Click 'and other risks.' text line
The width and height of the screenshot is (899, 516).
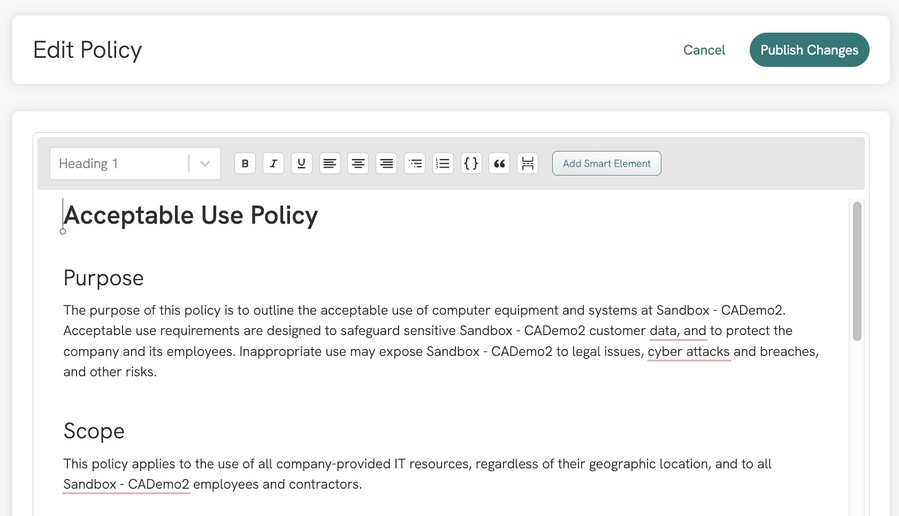pyautogui.click(x=110, y=372)
